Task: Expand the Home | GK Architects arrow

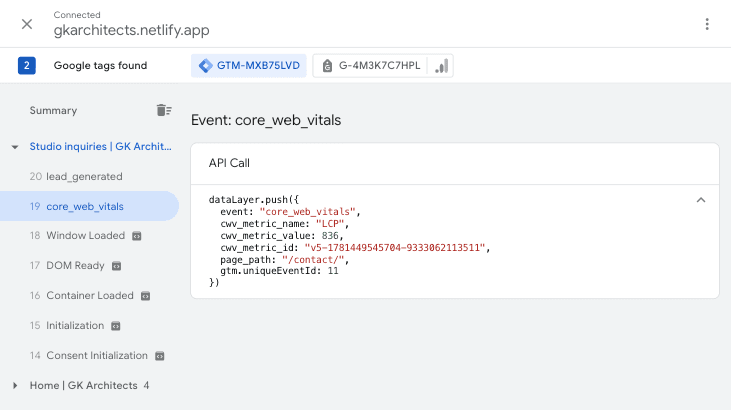Action: pyautogui.click(x=15, y=386)
